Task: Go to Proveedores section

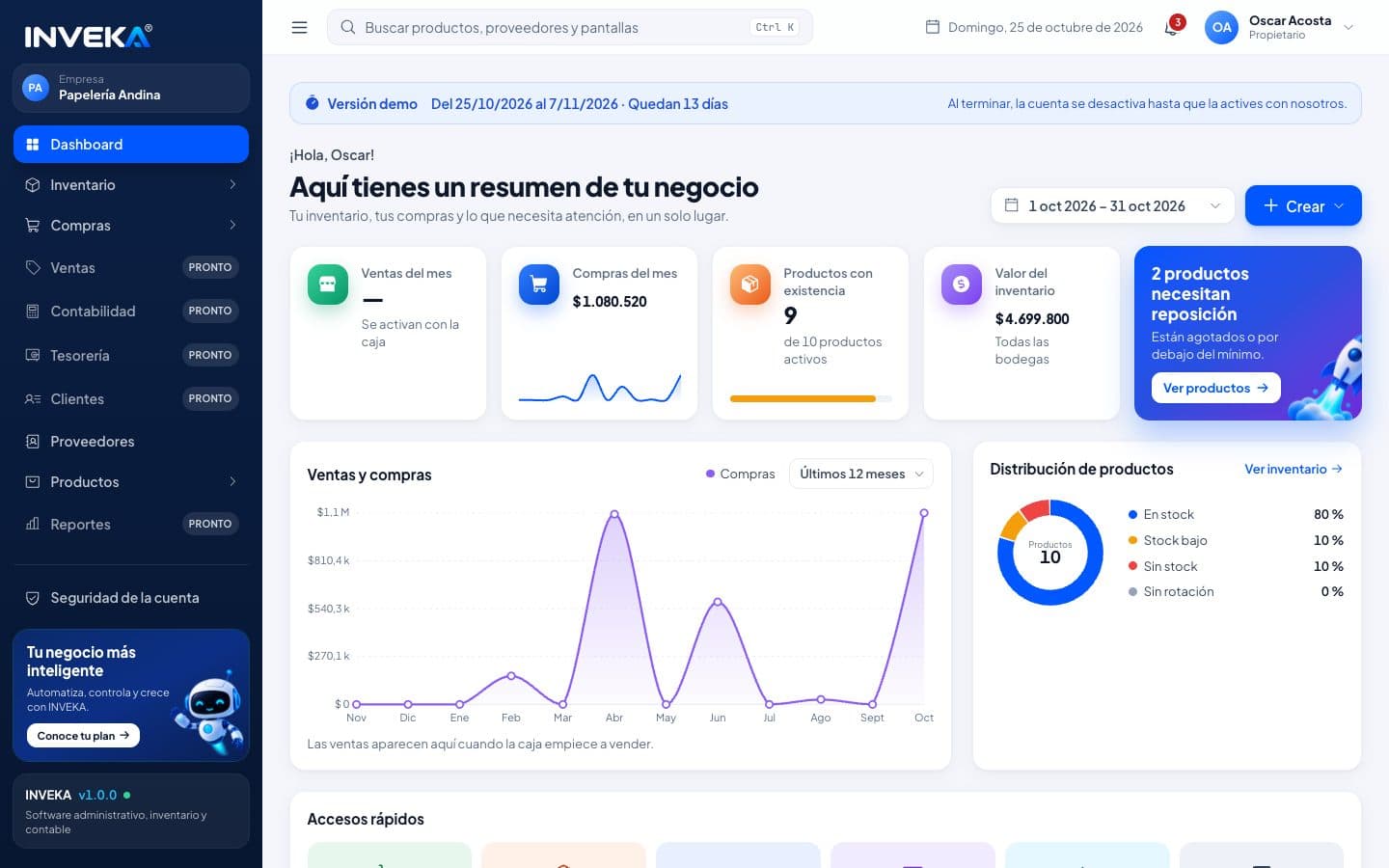Action: point(131,441)
